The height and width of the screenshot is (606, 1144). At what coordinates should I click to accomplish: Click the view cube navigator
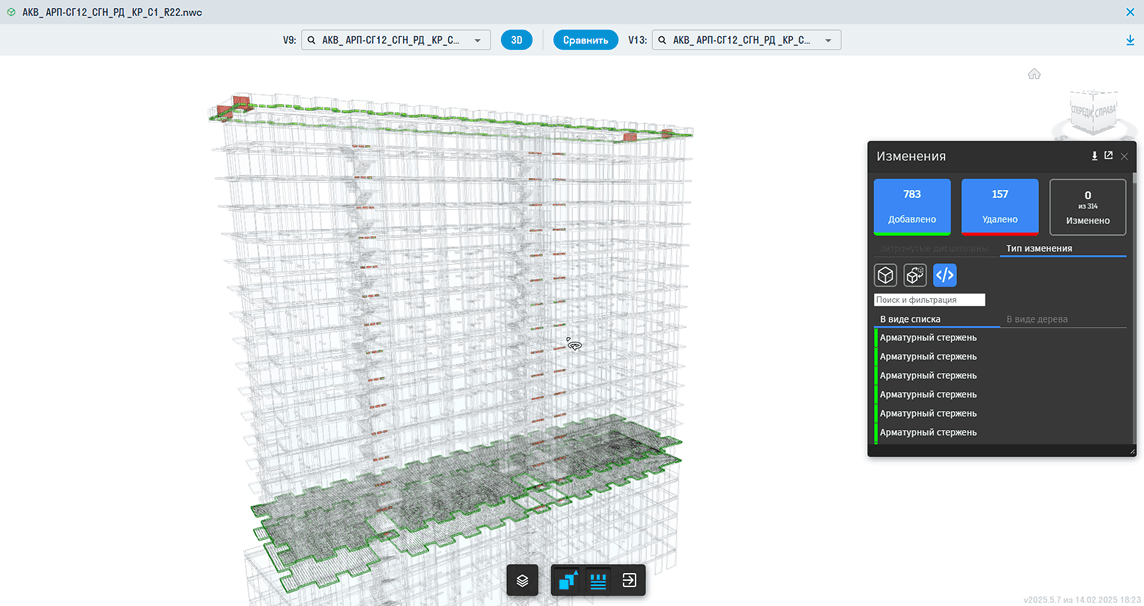(x=1092, y=112)
